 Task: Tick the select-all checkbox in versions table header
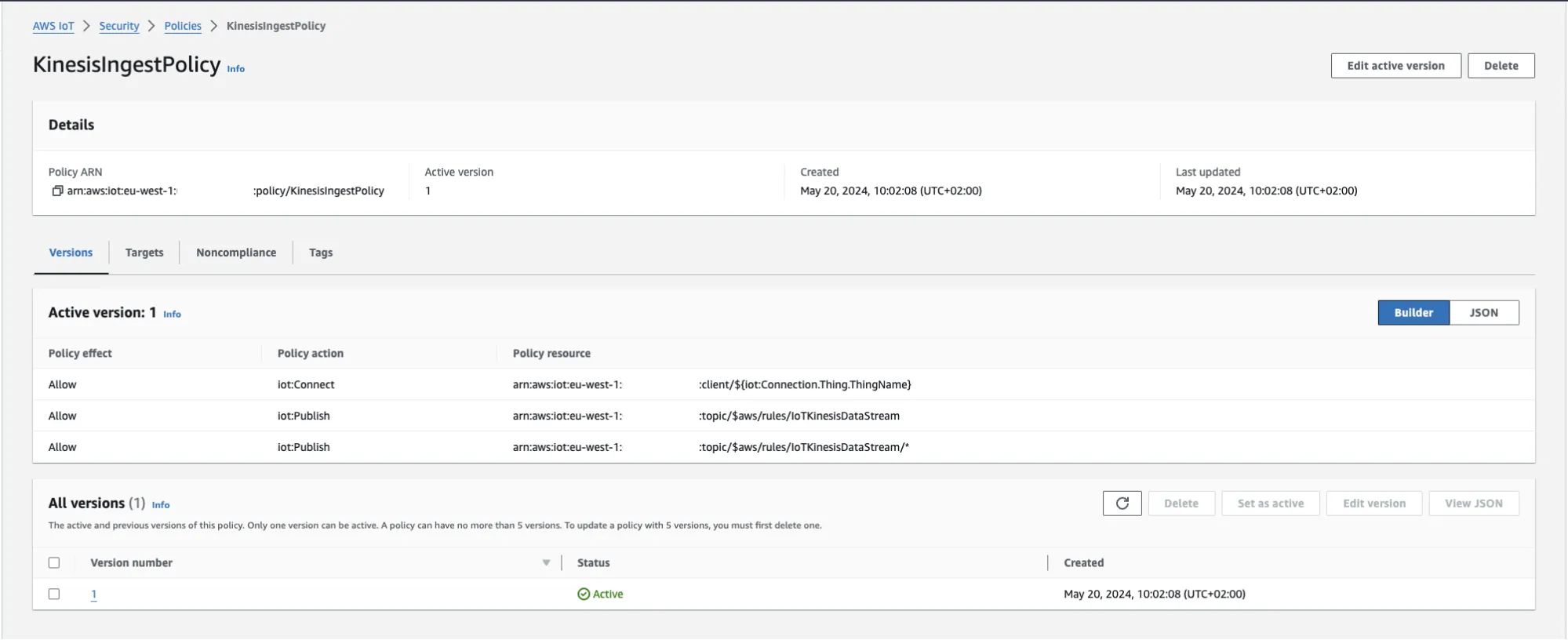(54, 563)
